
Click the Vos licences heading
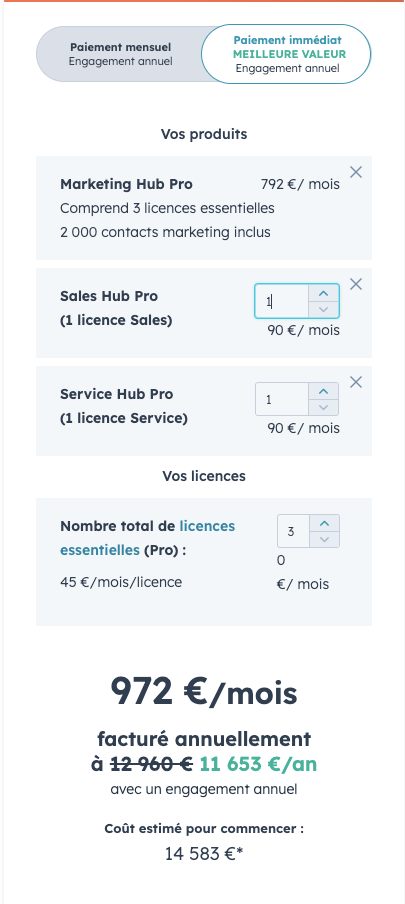click(204, 476)
